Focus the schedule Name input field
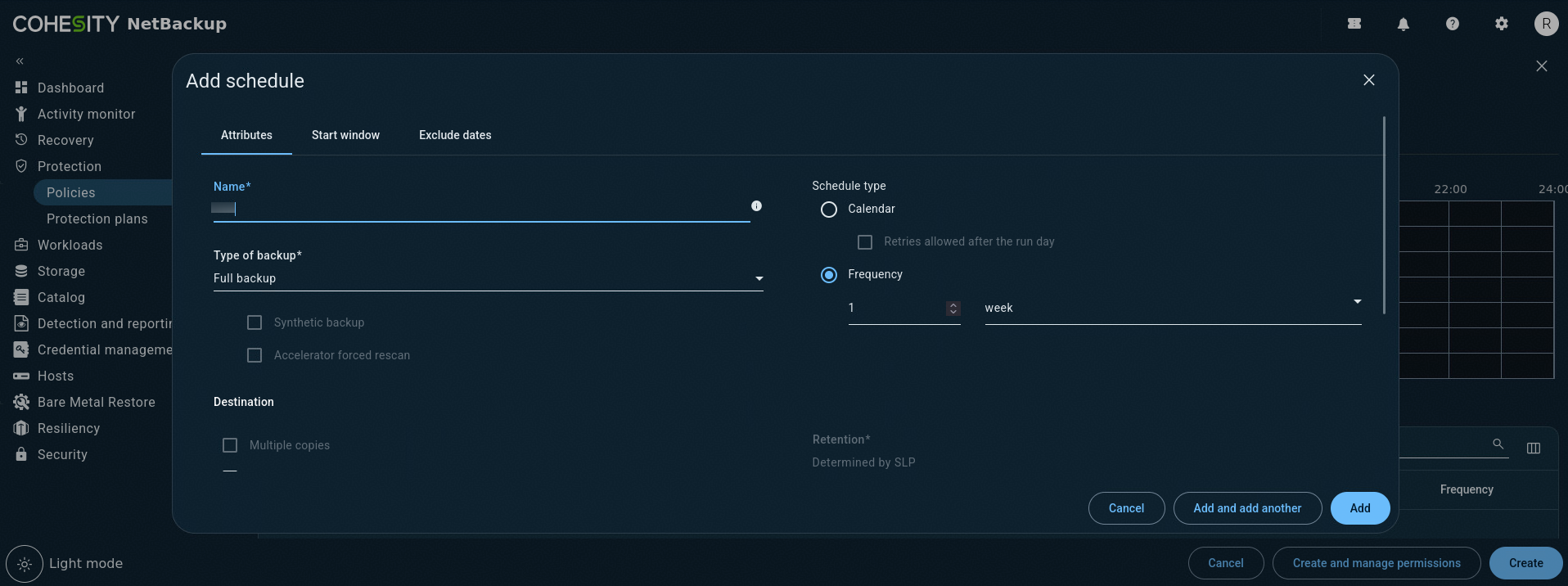 pos(481,209)
